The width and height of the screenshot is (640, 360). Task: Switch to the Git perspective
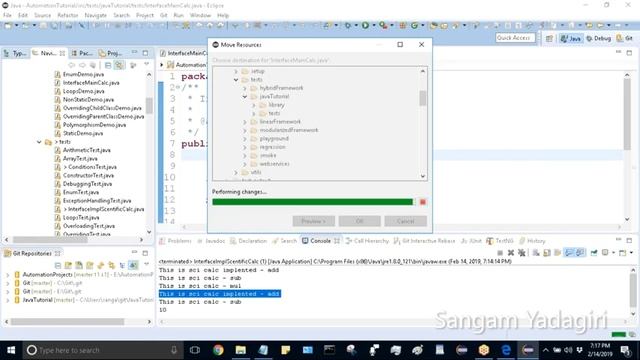[625, 38]
